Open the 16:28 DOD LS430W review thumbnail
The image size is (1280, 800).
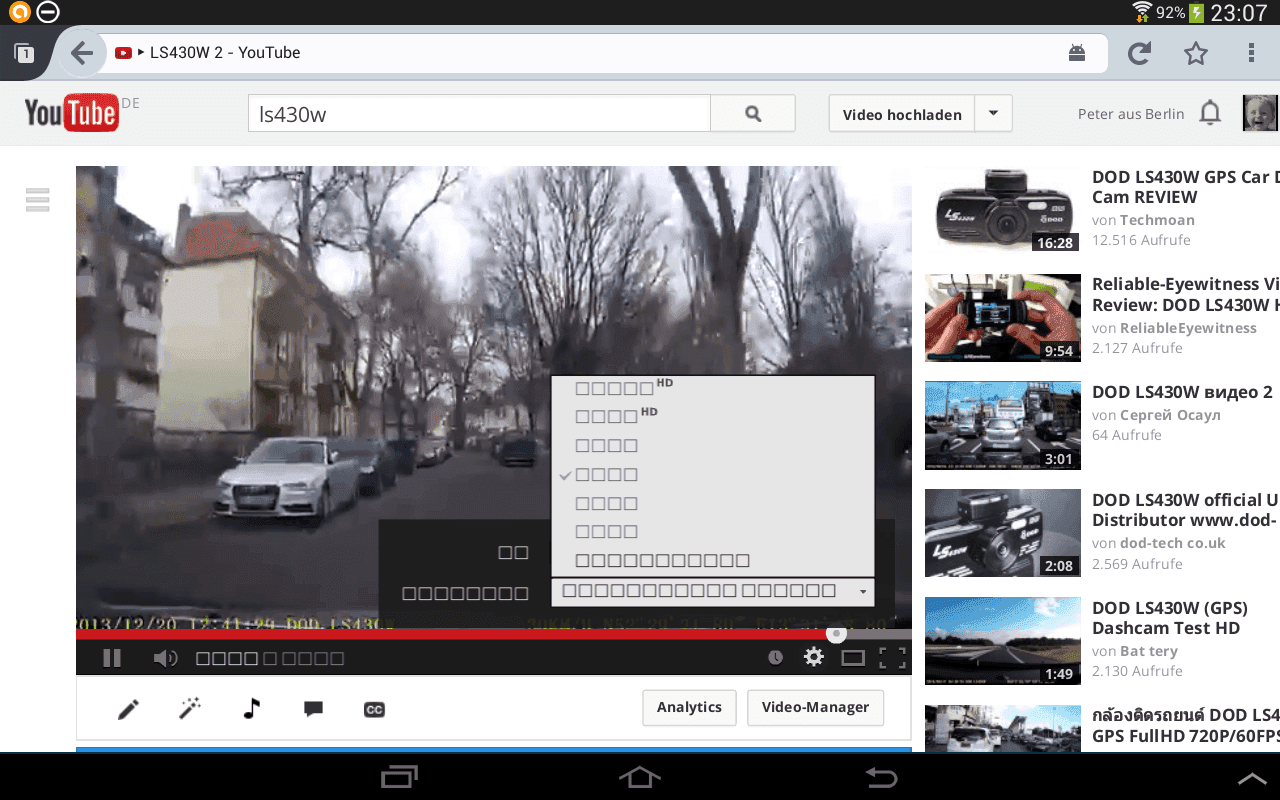[1003, 209]
